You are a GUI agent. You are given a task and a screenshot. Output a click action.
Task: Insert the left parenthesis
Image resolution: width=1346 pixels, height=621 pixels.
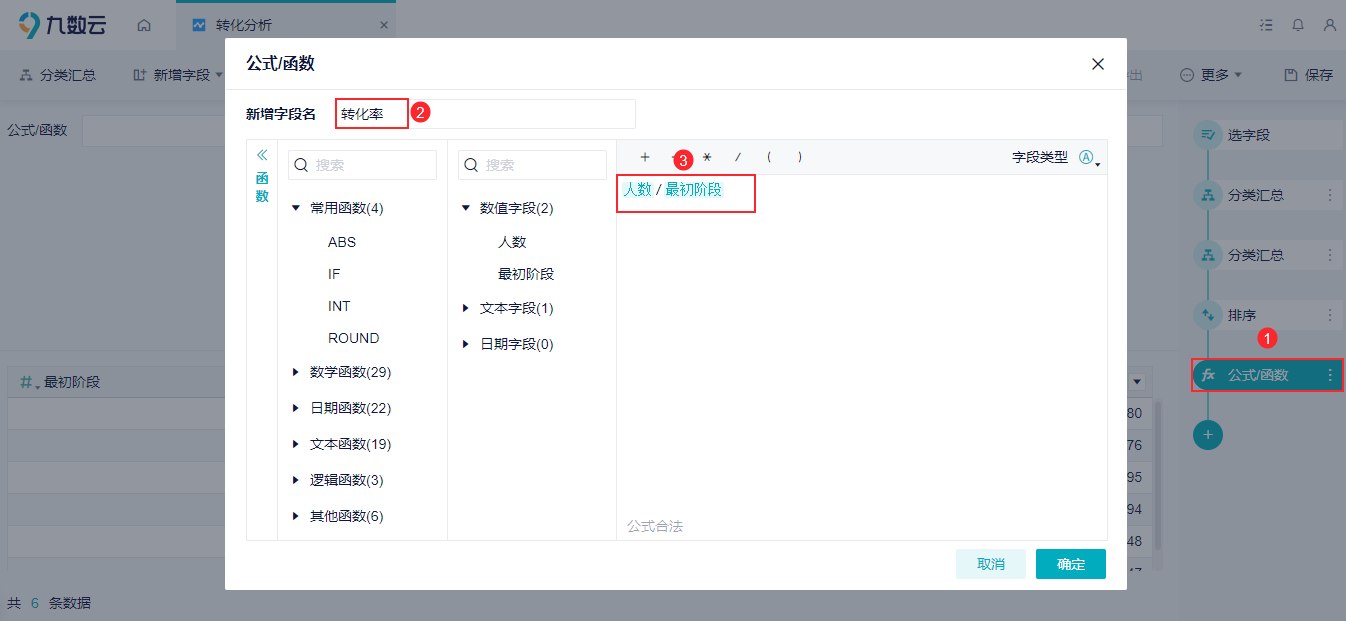tap(769, 157)
